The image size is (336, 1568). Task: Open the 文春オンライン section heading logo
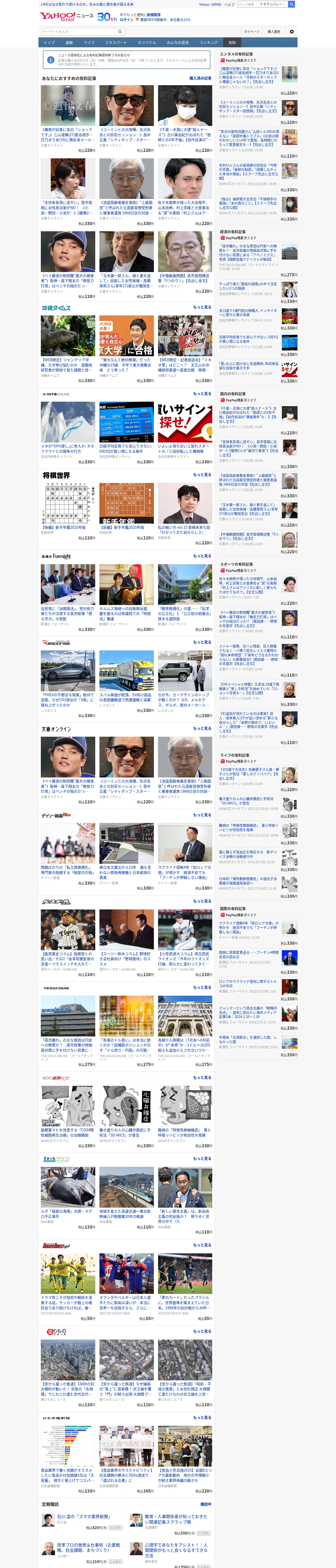tap(56, 729)
